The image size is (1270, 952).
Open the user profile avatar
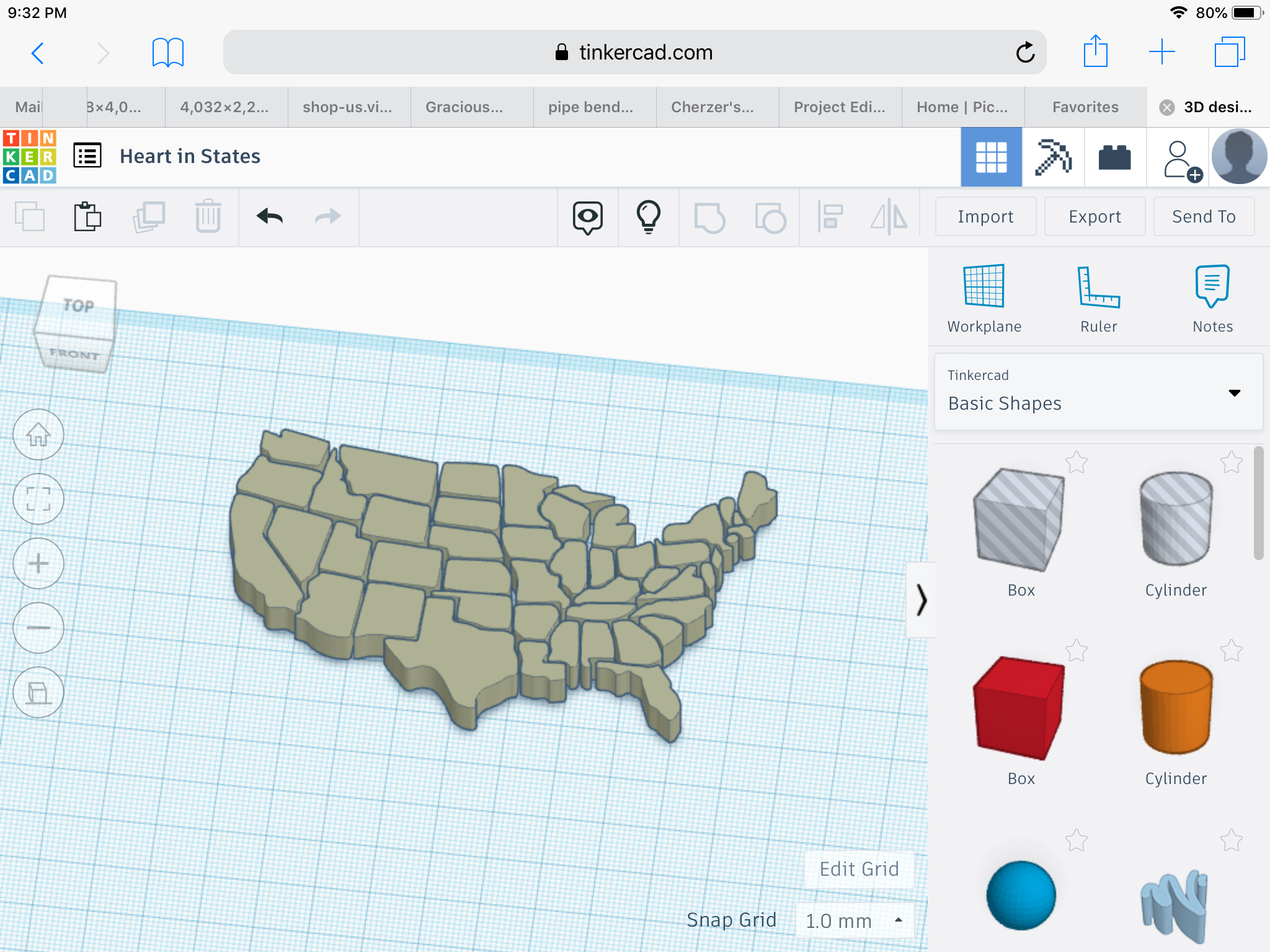(1239, 157)
